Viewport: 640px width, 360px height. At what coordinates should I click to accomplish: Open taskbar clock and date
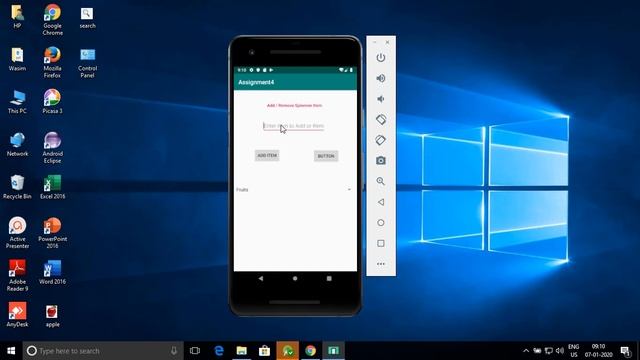[598, 351]
